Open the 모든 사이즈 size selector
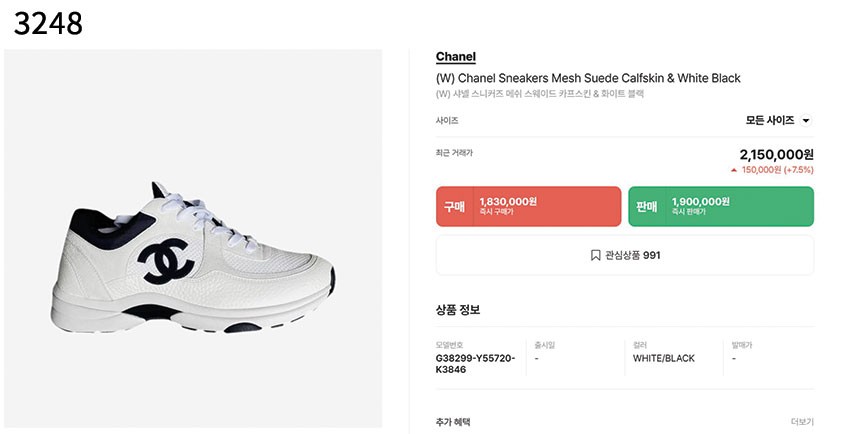Screen dimensions: 860x434 click(778, 121)
